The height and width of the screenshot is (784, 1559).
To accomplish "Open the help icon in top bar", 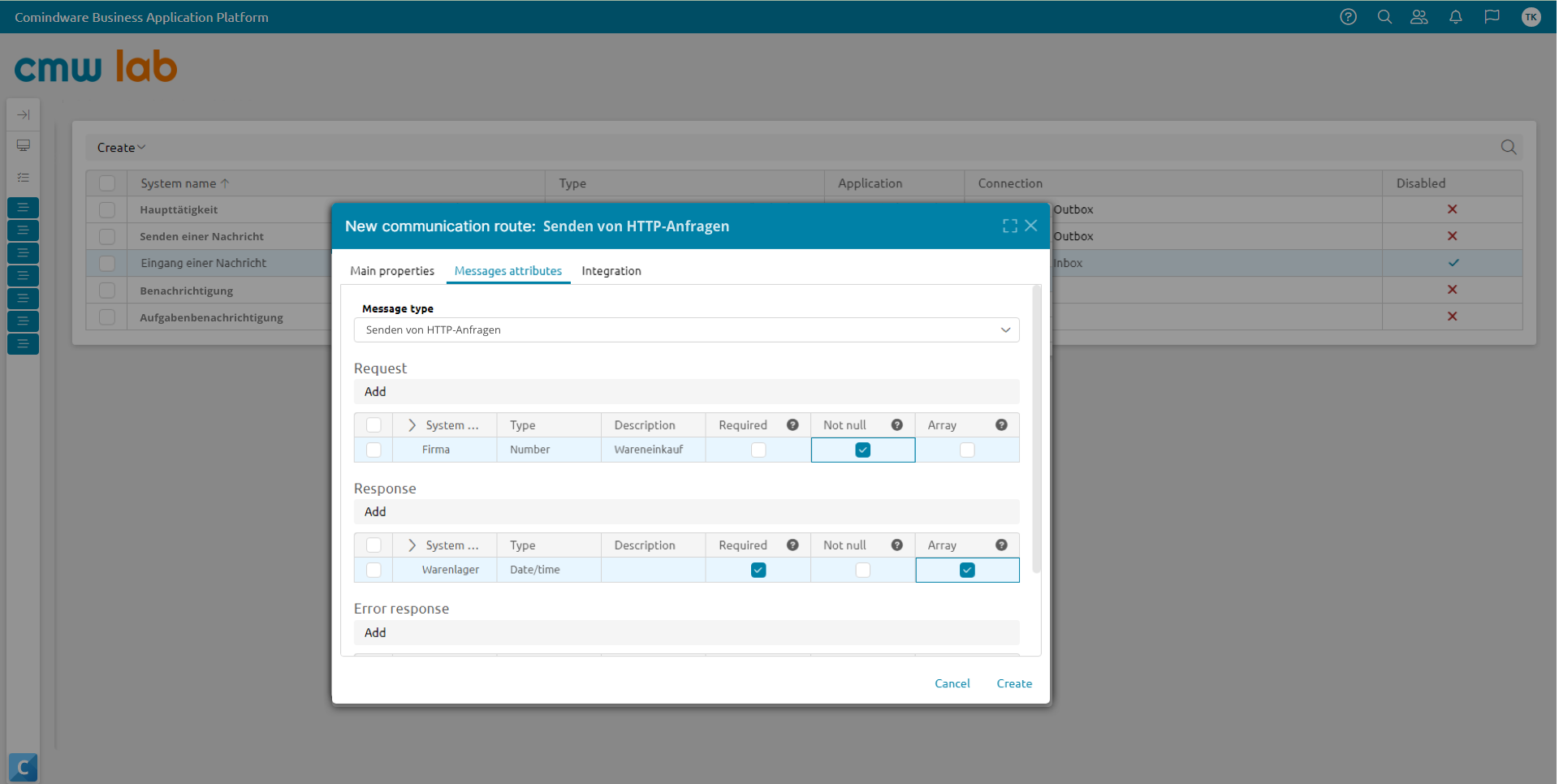I will [1348, 17].
